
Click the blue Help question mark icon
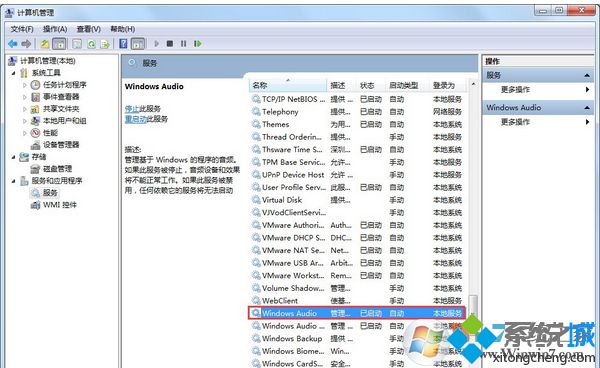123,44
